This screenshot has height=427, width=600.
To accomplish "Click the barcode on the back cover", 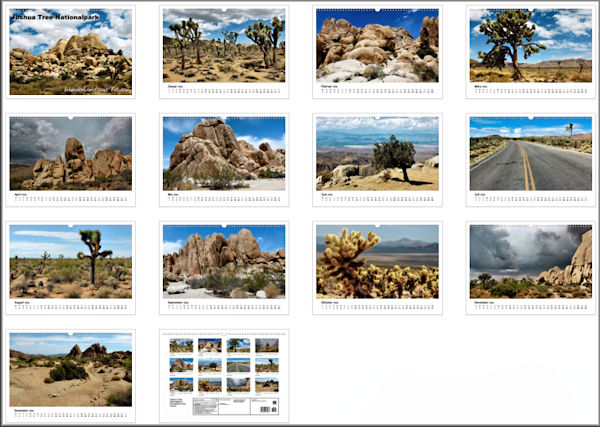I will point(267,408).
